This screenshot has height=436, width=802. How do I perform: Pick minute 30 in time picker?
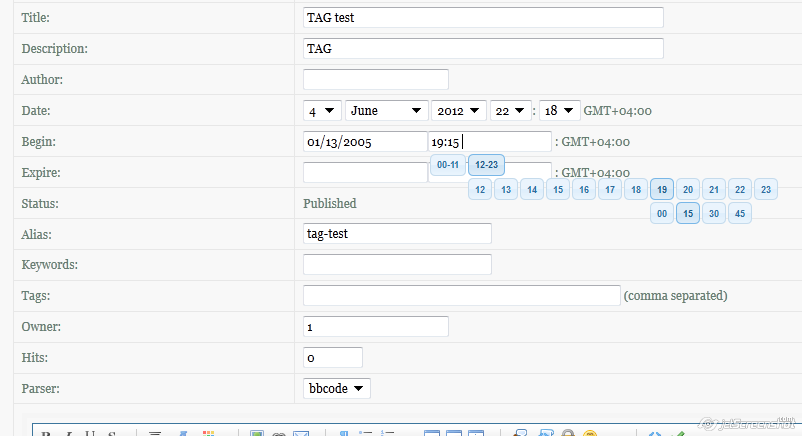(714, 213)
